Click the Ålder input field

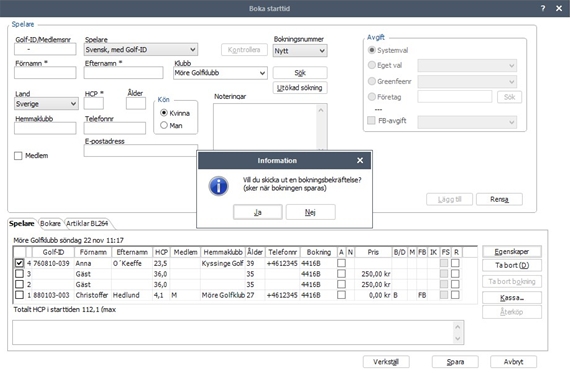pos(136,104)
